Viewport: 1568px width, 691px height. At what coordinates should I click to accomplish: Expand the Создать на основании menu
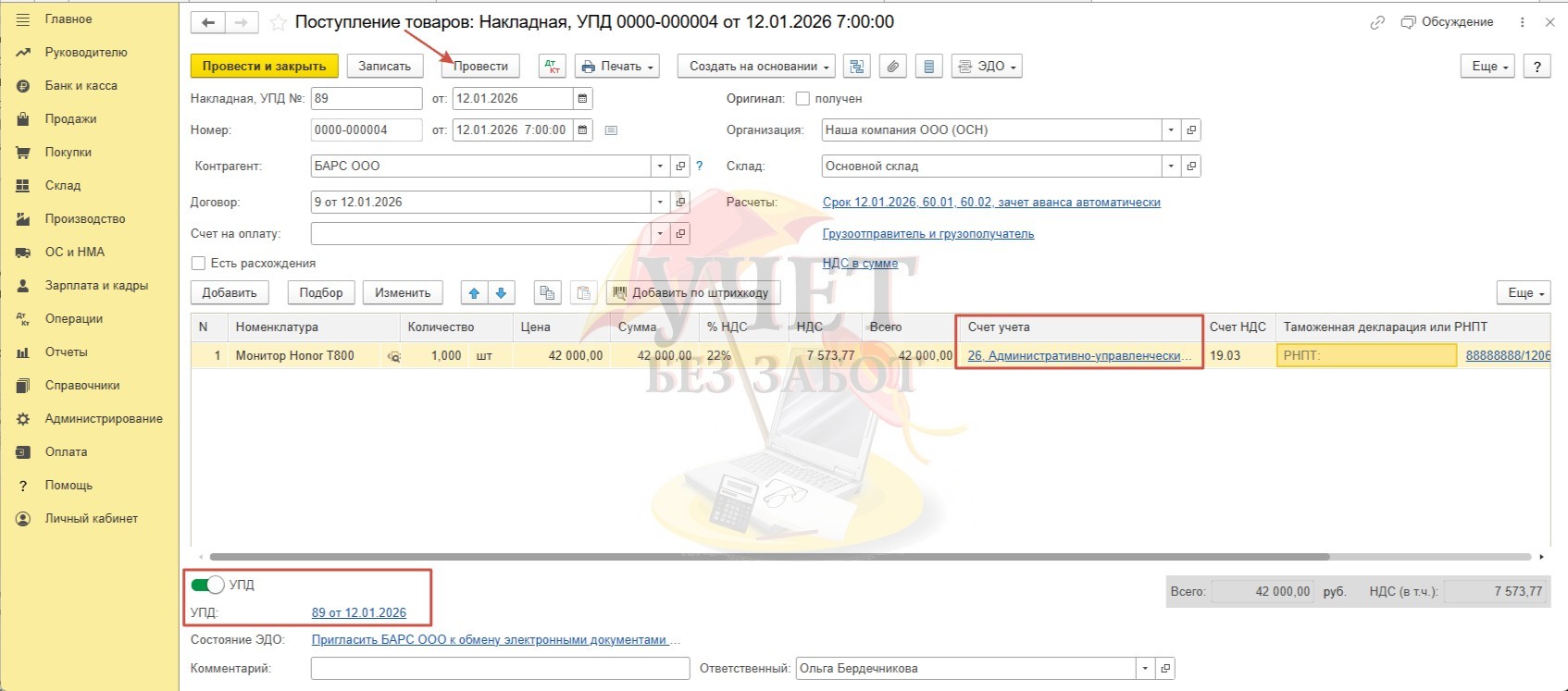coord(756,67)
